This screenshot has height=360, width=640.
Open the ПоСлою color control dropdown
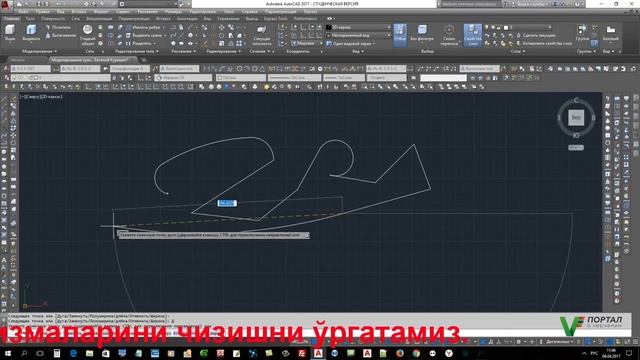(x=241, y=78)
